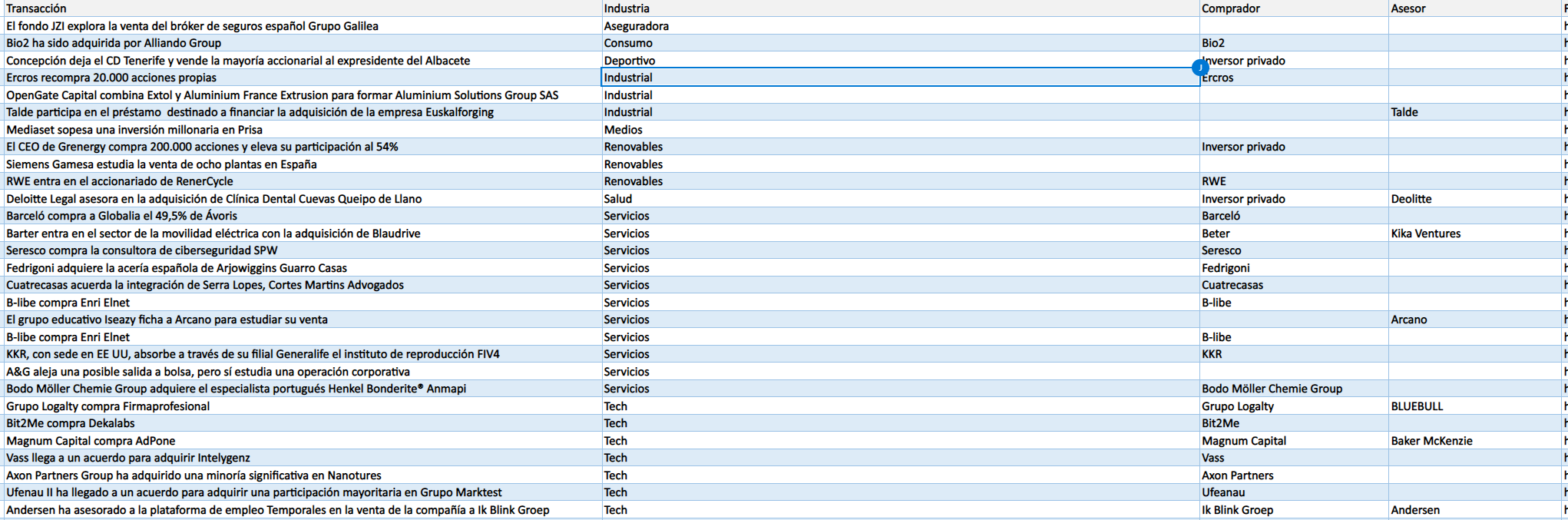Screen dimensions: 1568x520
Task: Select the KKR cell in the Comprador column
Action: pos(1294,354)
